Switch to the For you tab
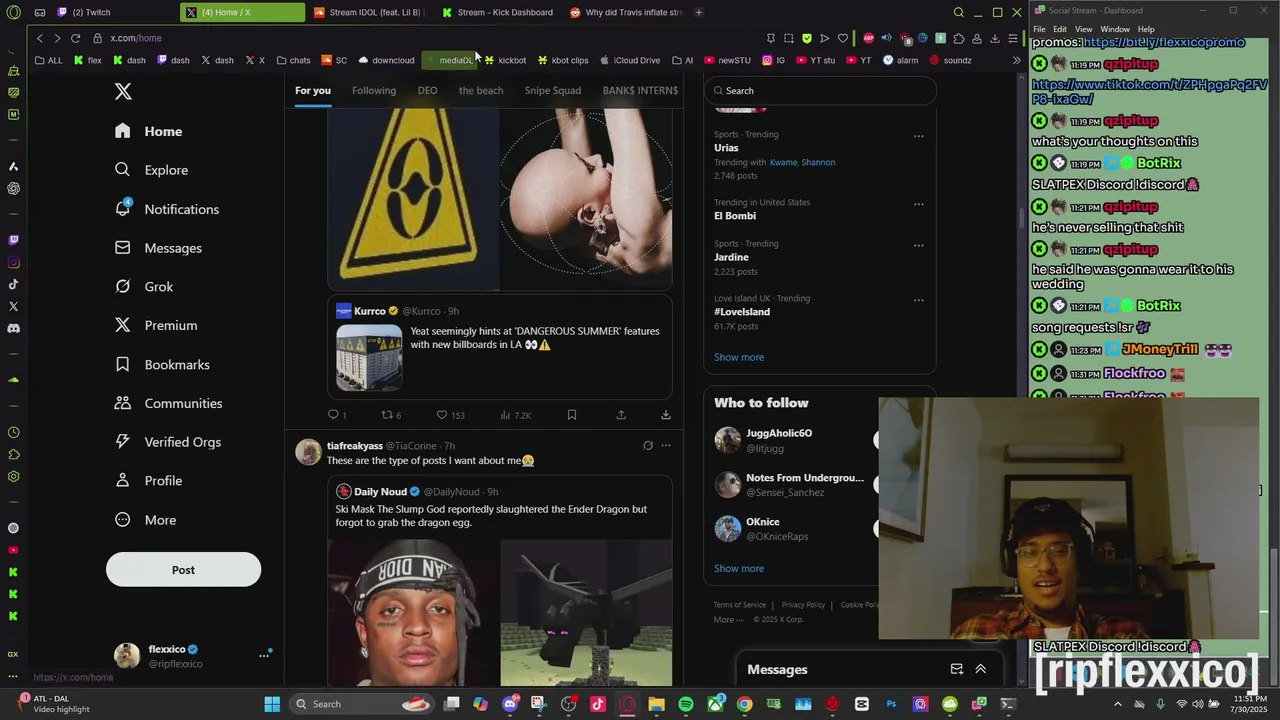 click(313, 90)
